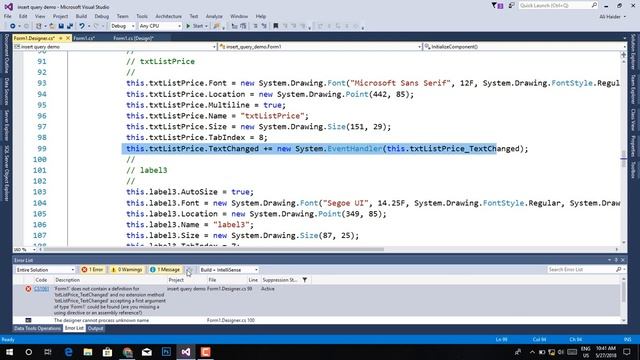Image resolution: width=640 pixels, height=360 pixels.
Task: Toggle the bookmark icon in toolbar
Action: (x=276, y=26)
